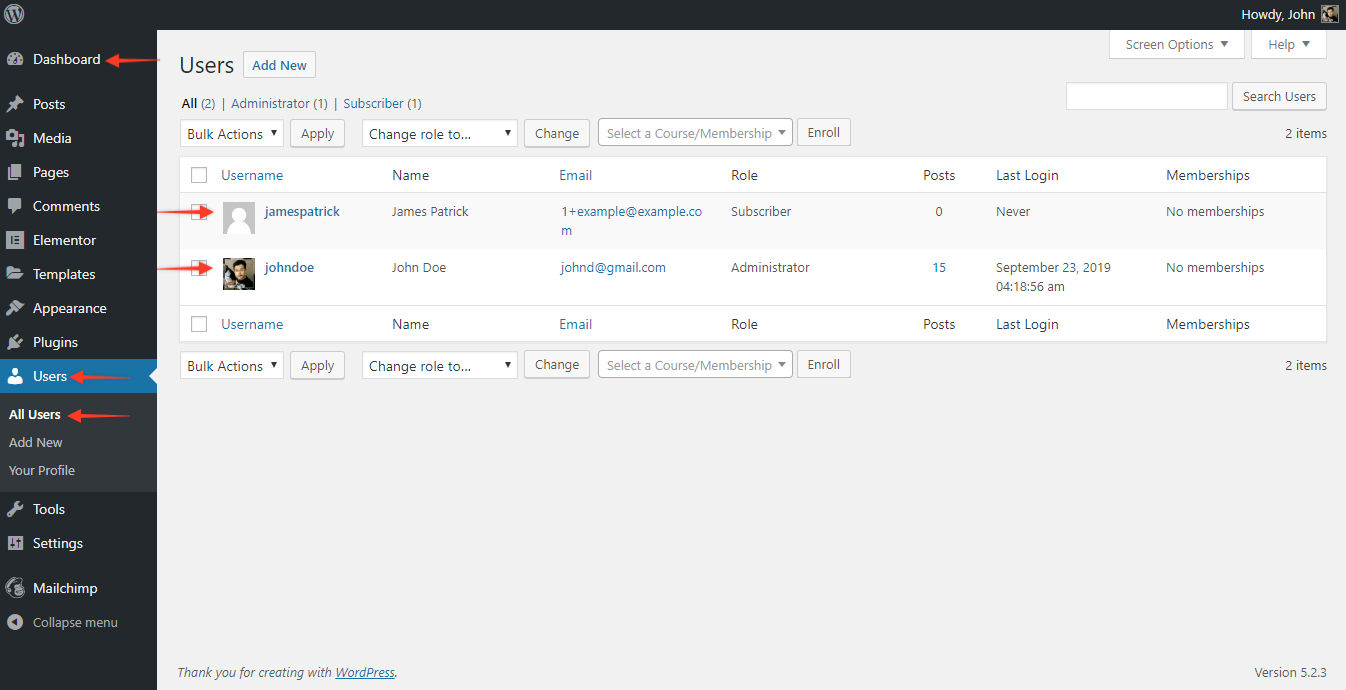This screenshot has height=690, width=1346.
Task: Open the top Bulk Actions dropdown
Action: (x=232, y=134)
